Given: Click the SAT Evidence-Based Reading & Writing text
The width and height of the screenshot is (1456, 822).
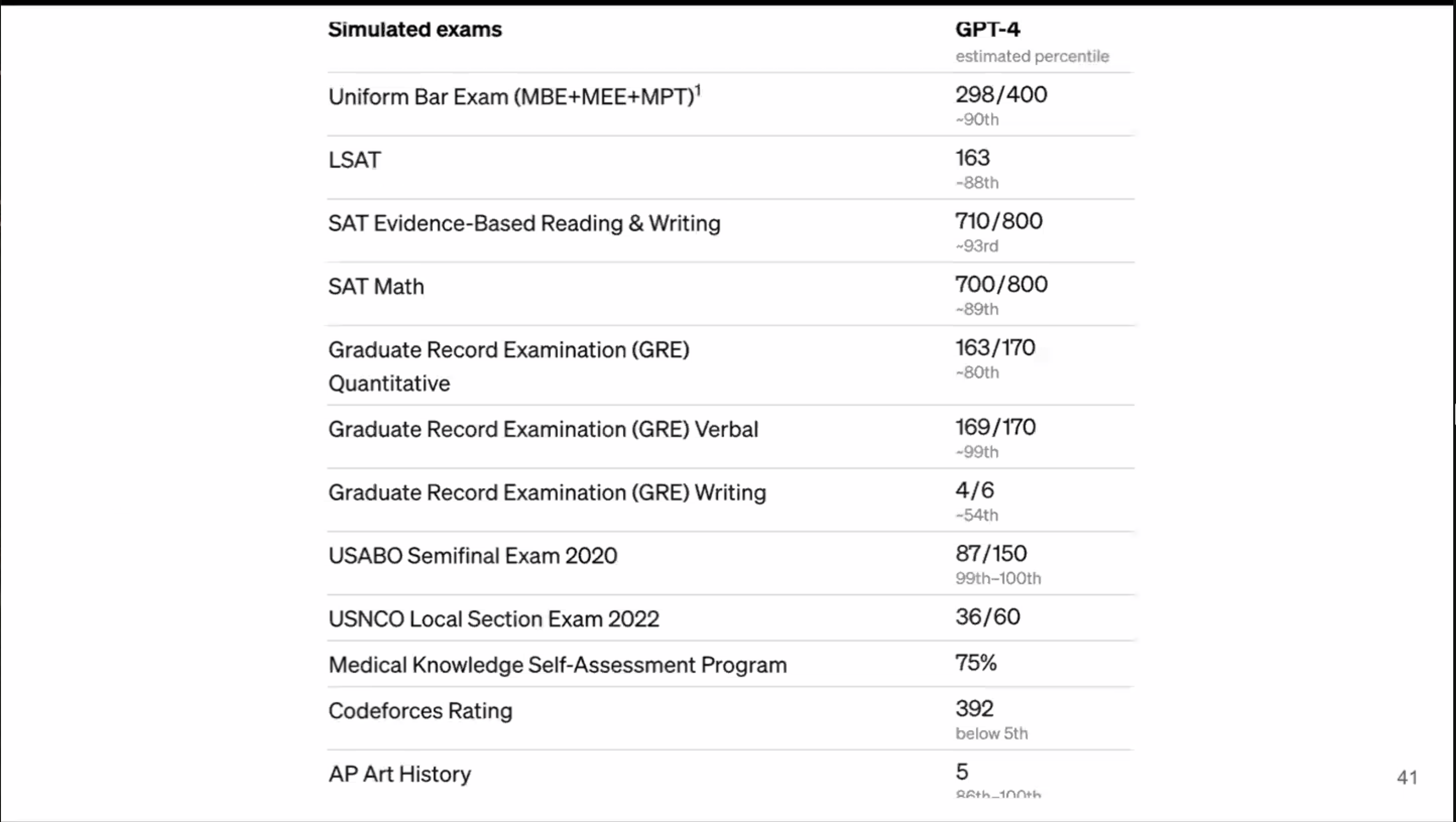Looking at the screenshot, I should (x=524, y=223).
